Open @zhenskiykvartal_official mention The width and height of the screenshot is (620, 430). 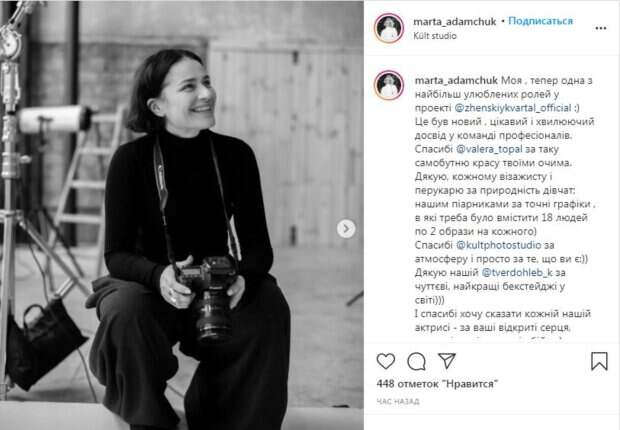[x=513, y=108]
